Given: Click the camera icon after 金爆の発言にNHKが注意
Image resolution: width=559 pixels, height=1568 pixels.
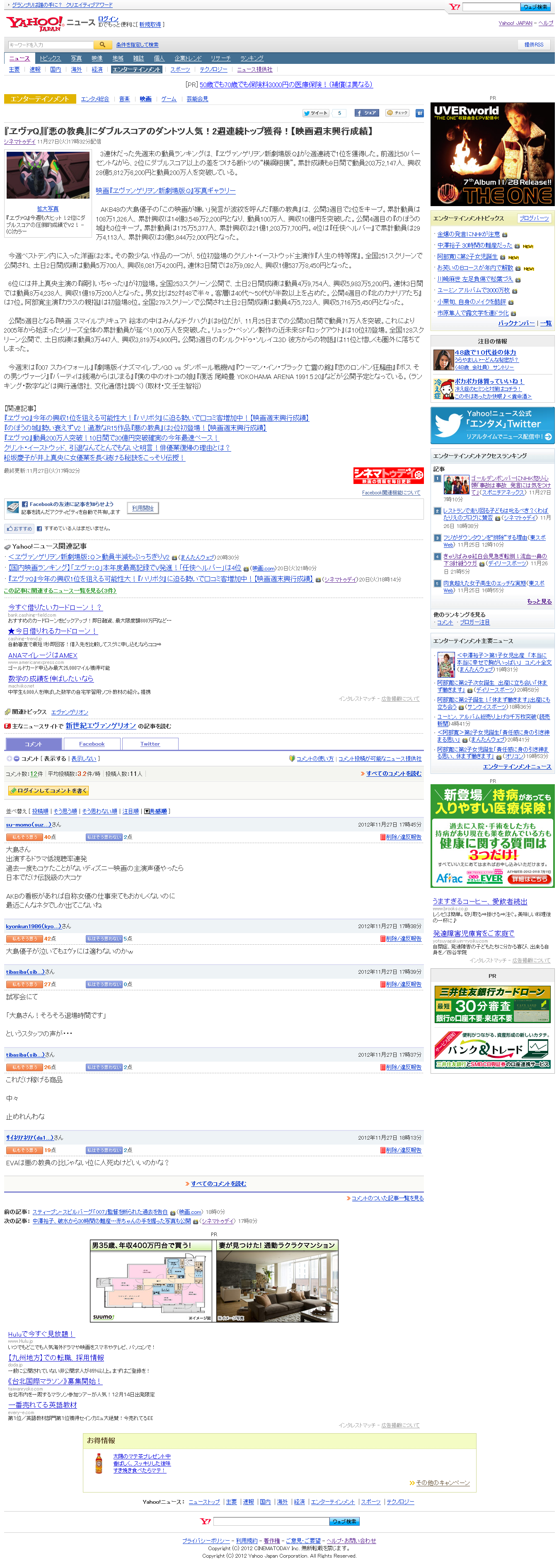Looking at the screenshot, I should click(504, 234).
